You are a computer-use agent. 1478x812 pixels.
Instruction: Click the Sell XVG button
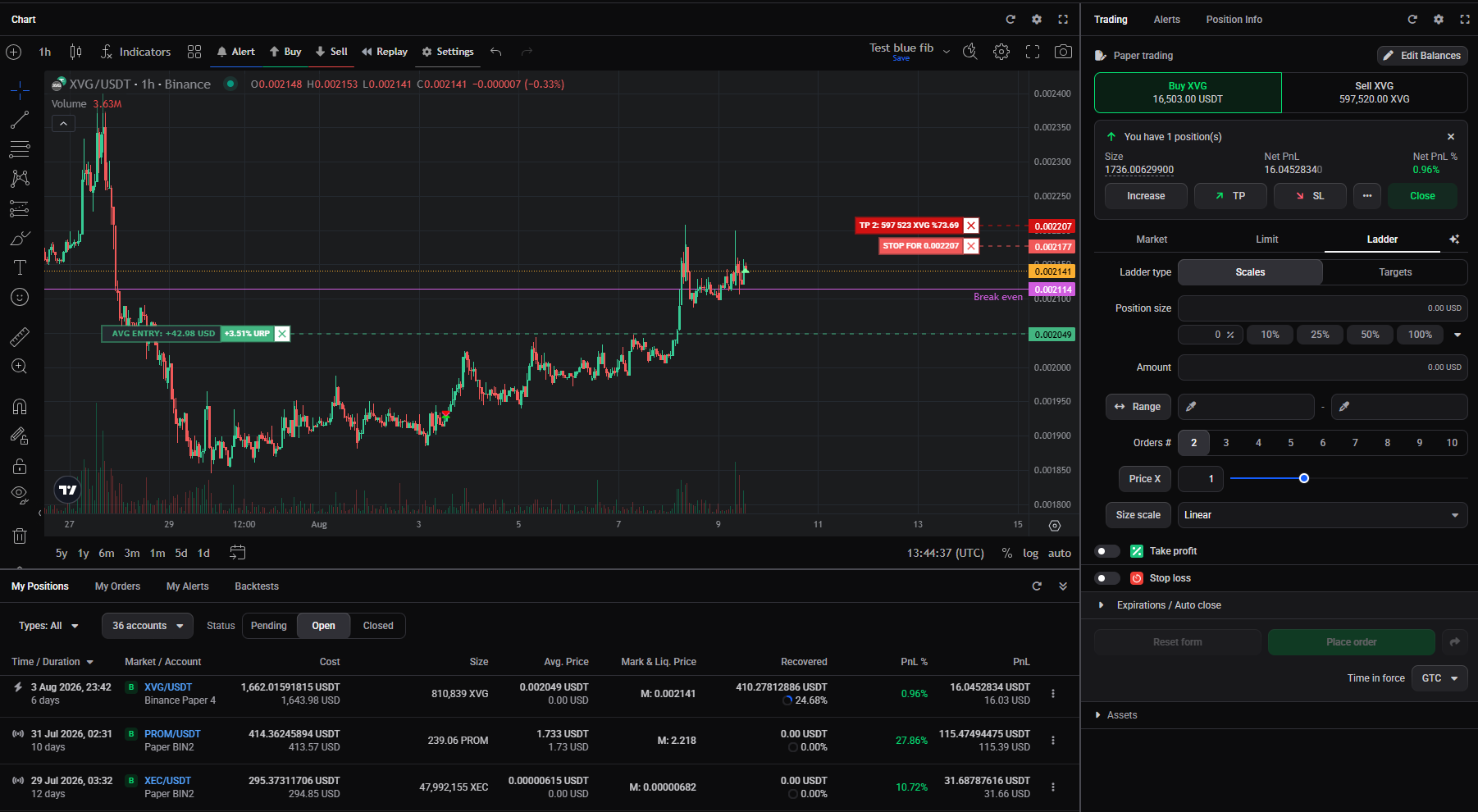pos(1375,93)
